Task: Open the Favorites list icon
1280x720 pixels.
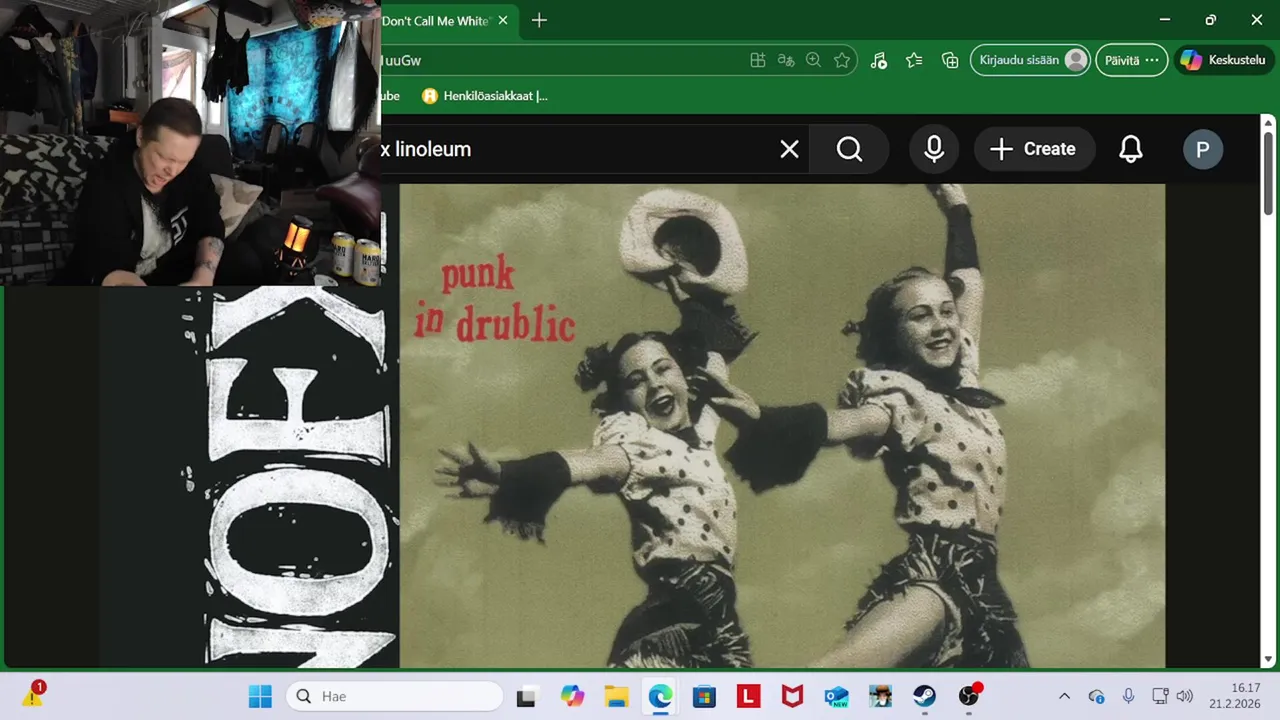Action: click(914, 60)
